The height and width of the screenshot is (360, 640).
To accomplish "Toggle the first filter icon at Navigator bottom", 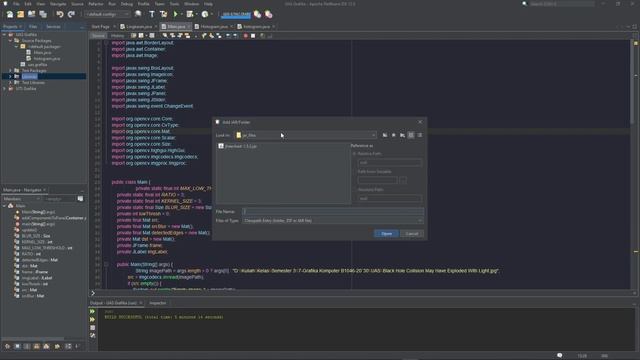I will coord(7,346).
